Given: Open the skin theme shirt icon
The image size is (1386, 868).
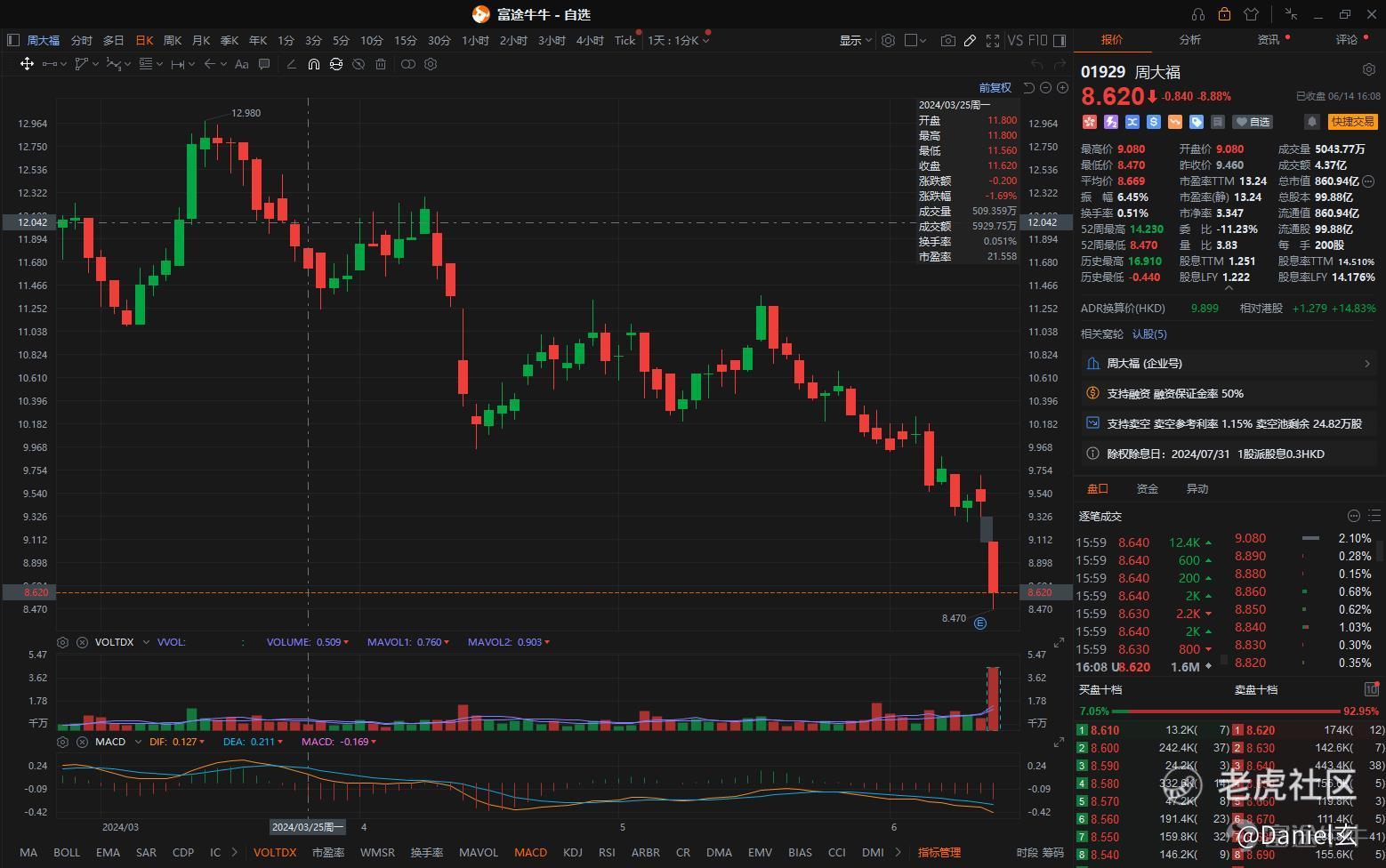Looking at the screenshot, I should pyautogui.click(x=1252, y=14).
